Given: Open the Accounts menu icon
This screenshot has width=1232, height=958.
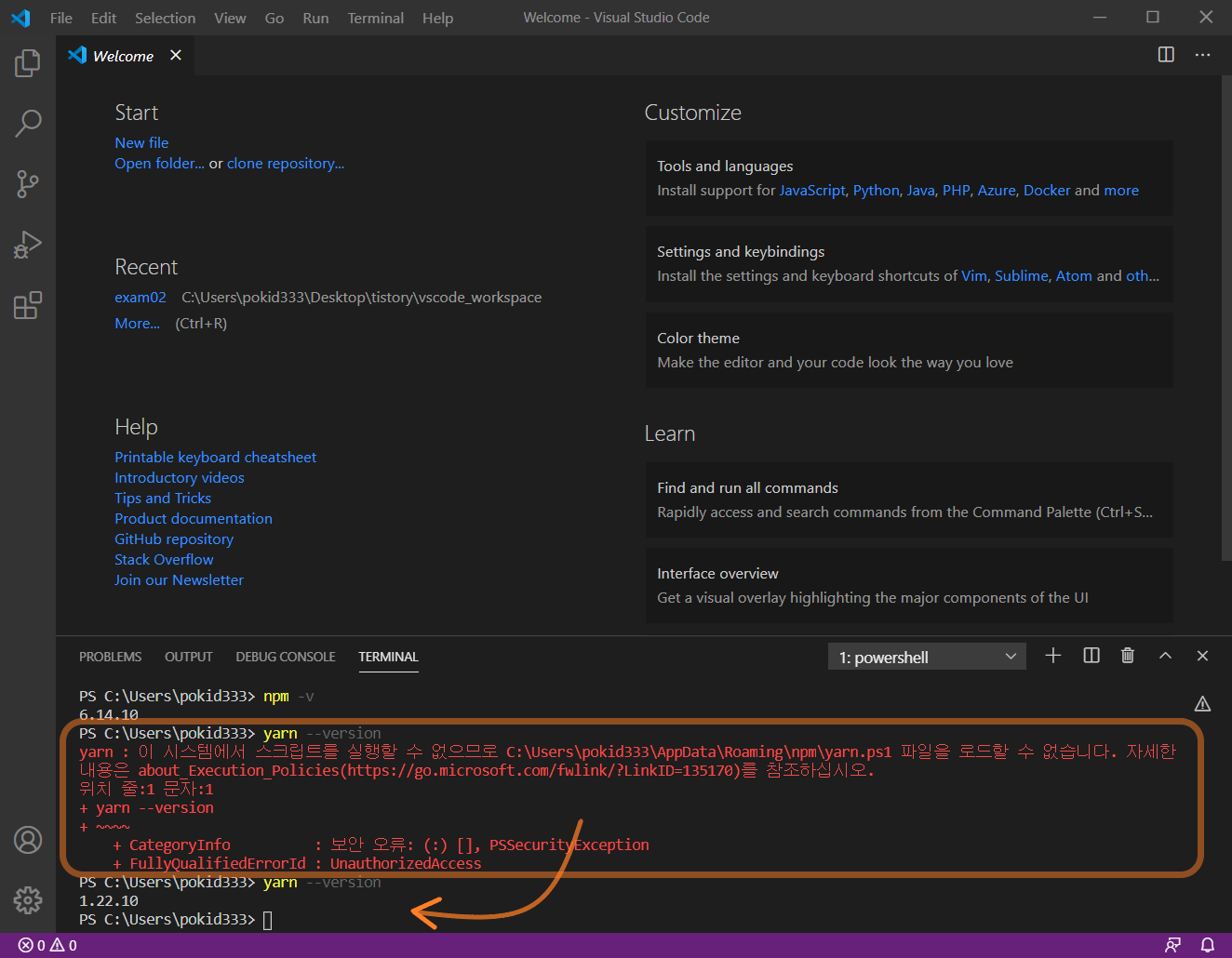Looking at the screenshot, I should [x=28, y=840].
